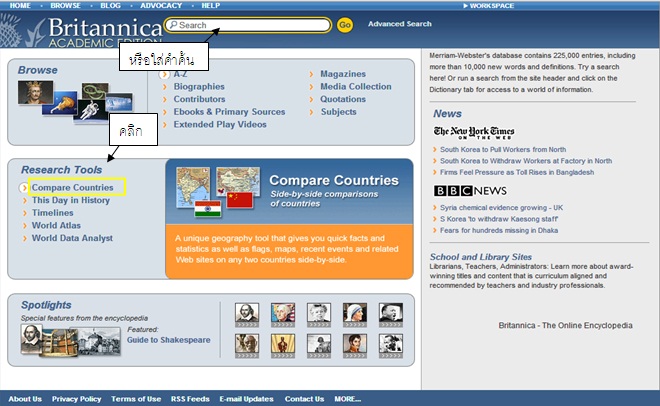Viewport: 660px width, 406px height.
Task: Open South Korea to Withdraw Workers headline
Action: pyautogui.click(x=526, y=161)
